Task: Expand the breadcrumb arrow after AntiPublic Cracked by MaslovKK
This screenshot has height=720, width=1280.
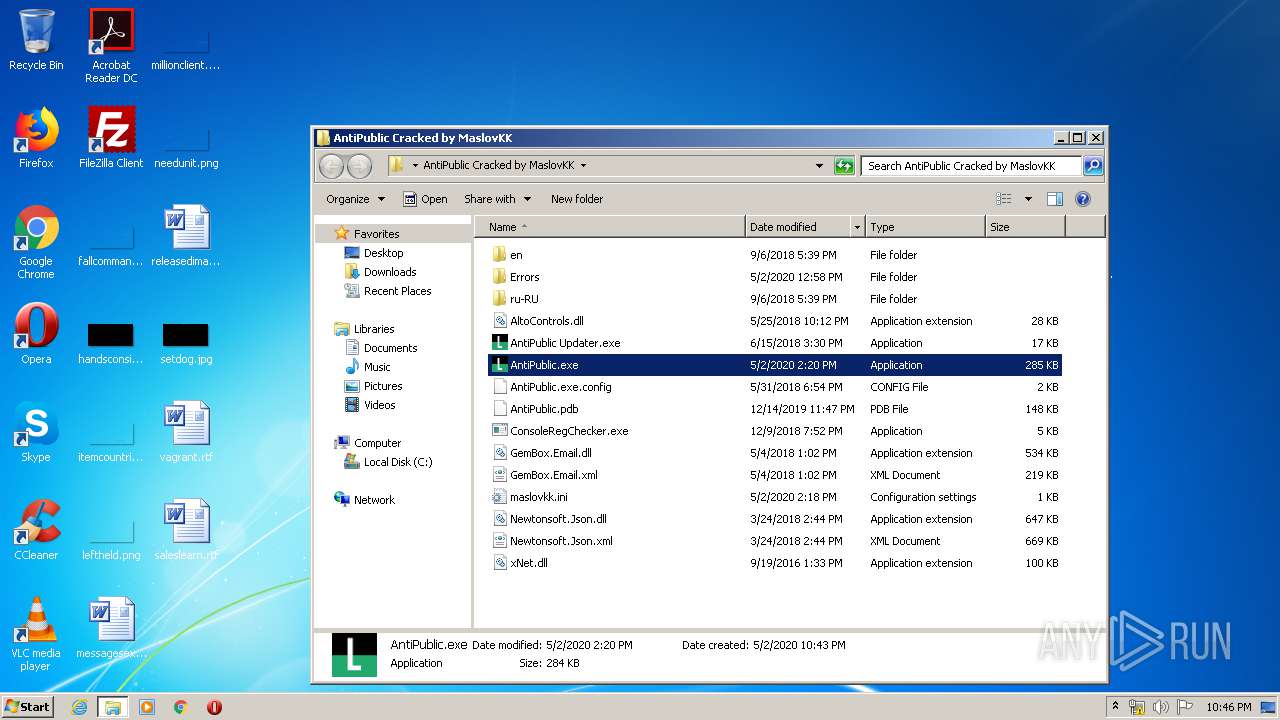Action: click(x=584, y=166)
